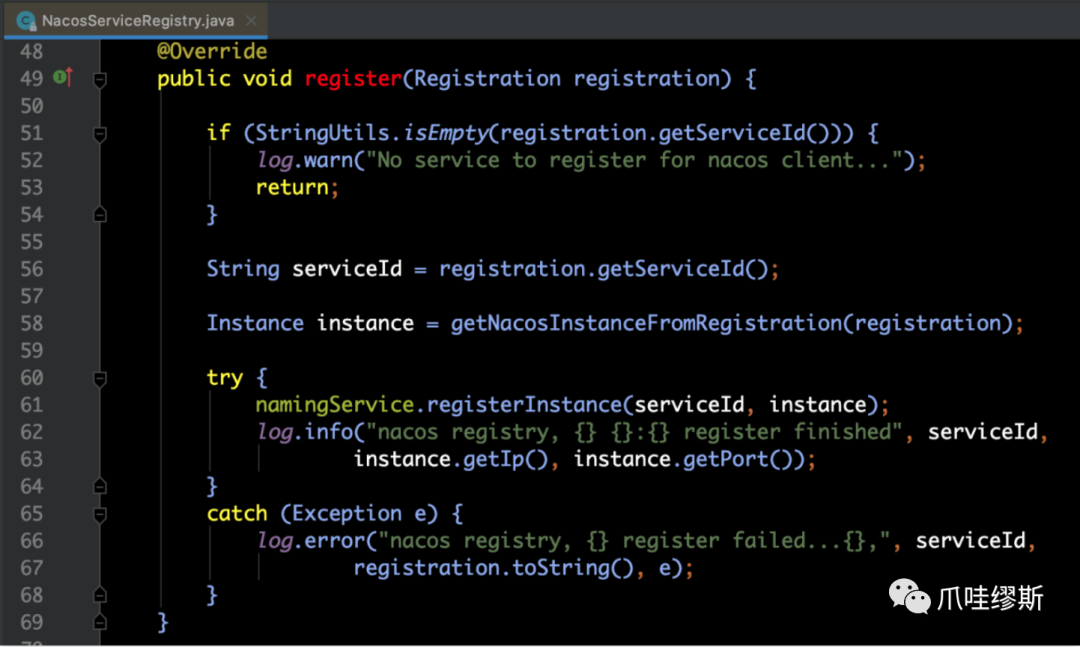This screenshot has width=1080, height=647.
Task: Click fold end marker on line 64
Action: tap(100, 486)
